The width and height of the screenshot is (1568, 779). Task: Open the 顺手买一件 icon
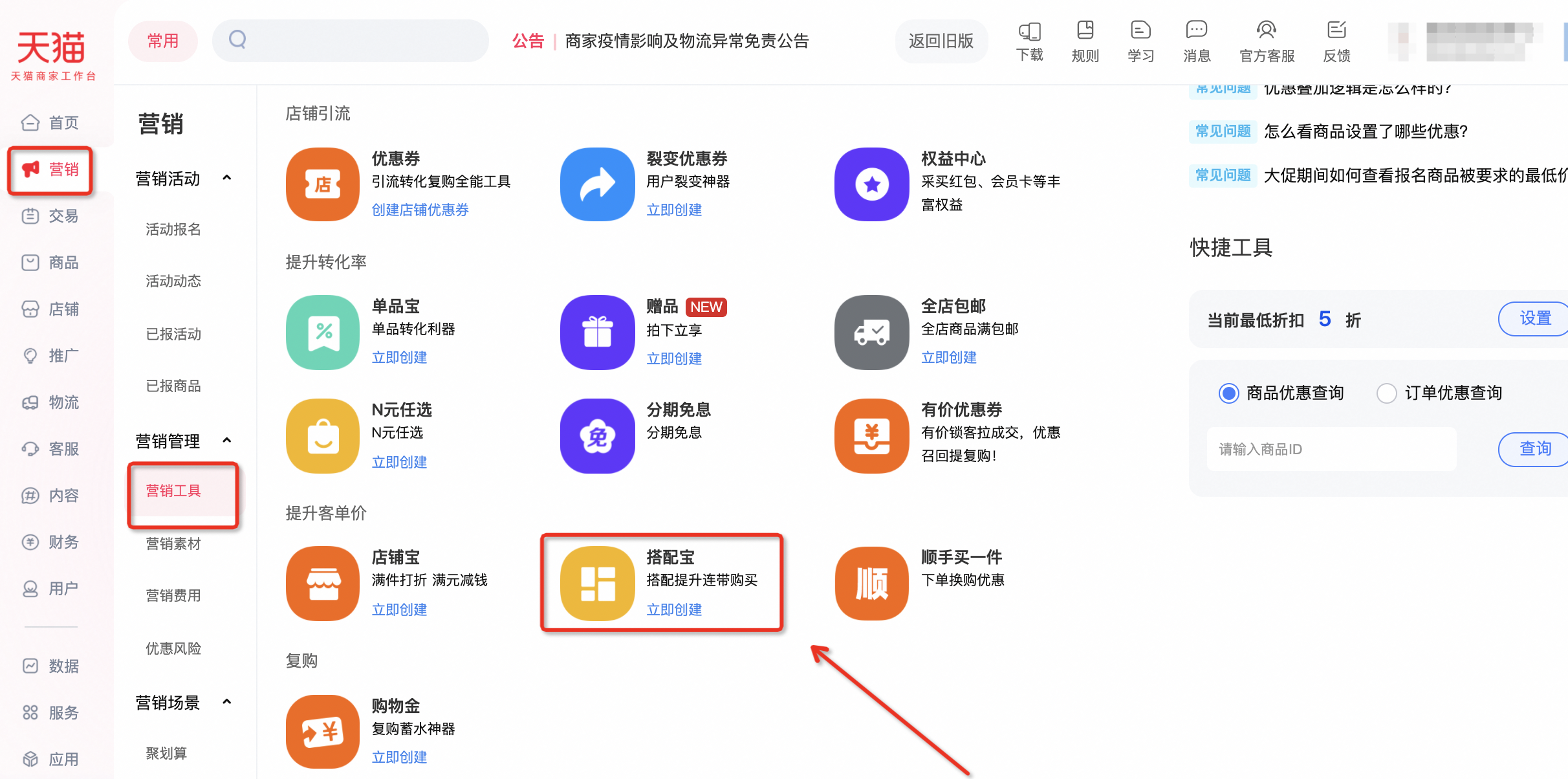click(872, 583)
